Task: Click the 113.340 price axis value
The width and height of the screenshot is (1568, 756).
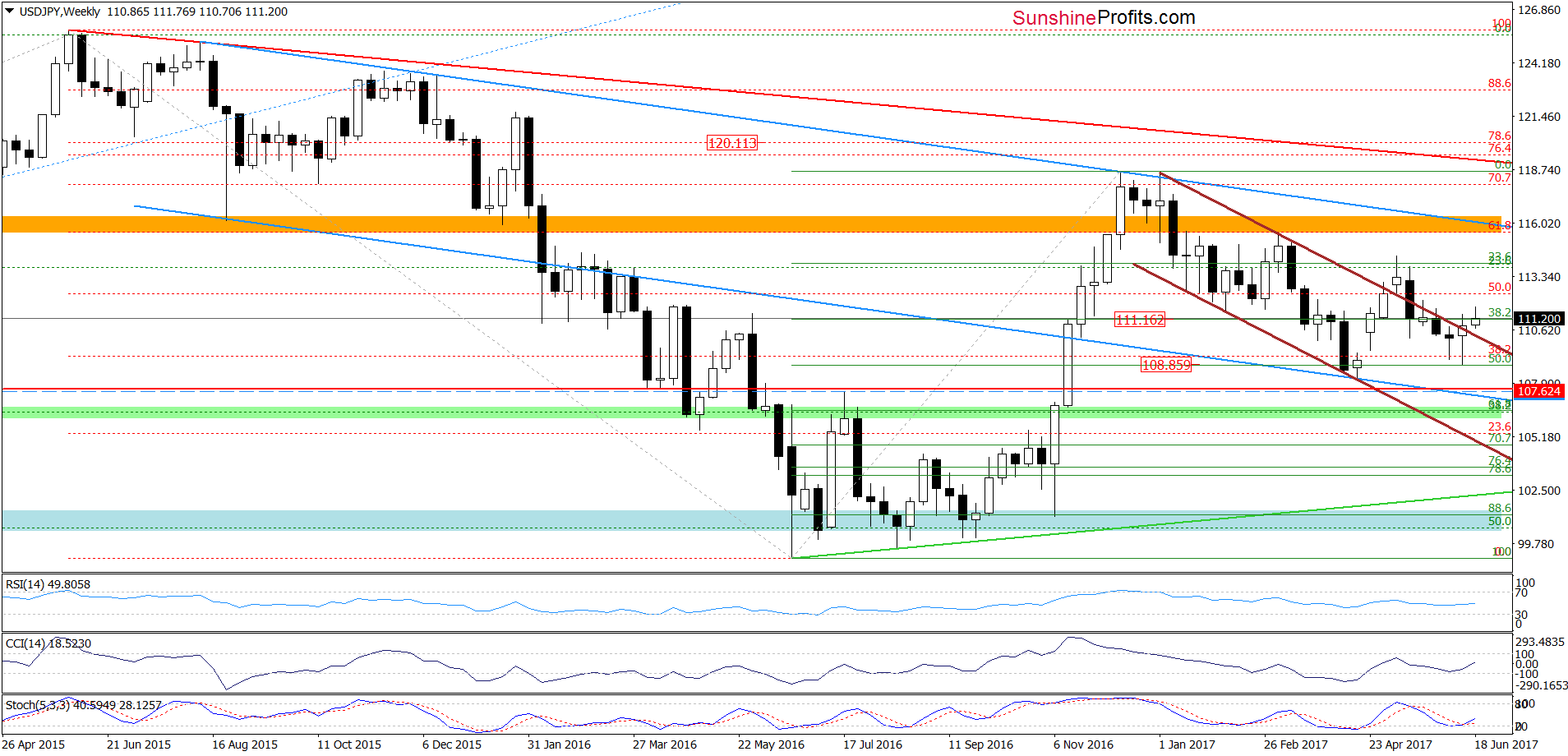Action: [x=1538, y=277]
